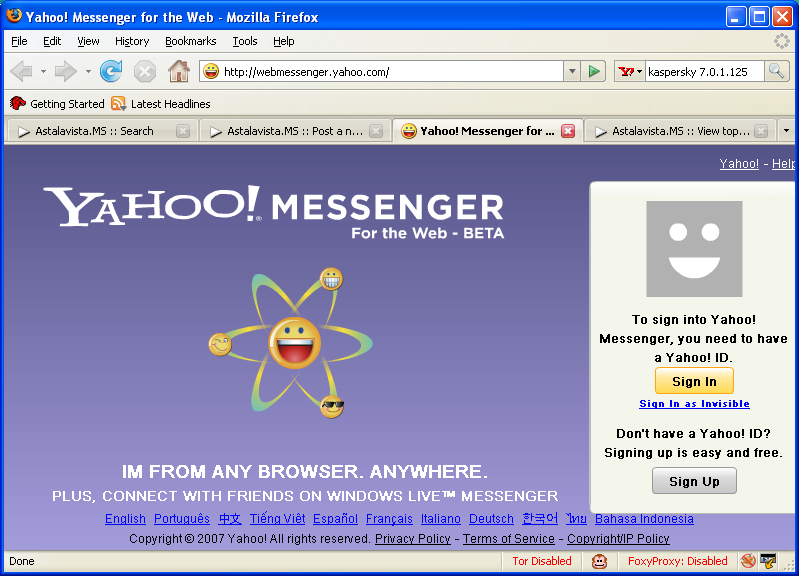Screen dimensions: 799x576
Task: Open the Yahoo search engine selector dropdown
Action: 630,71
